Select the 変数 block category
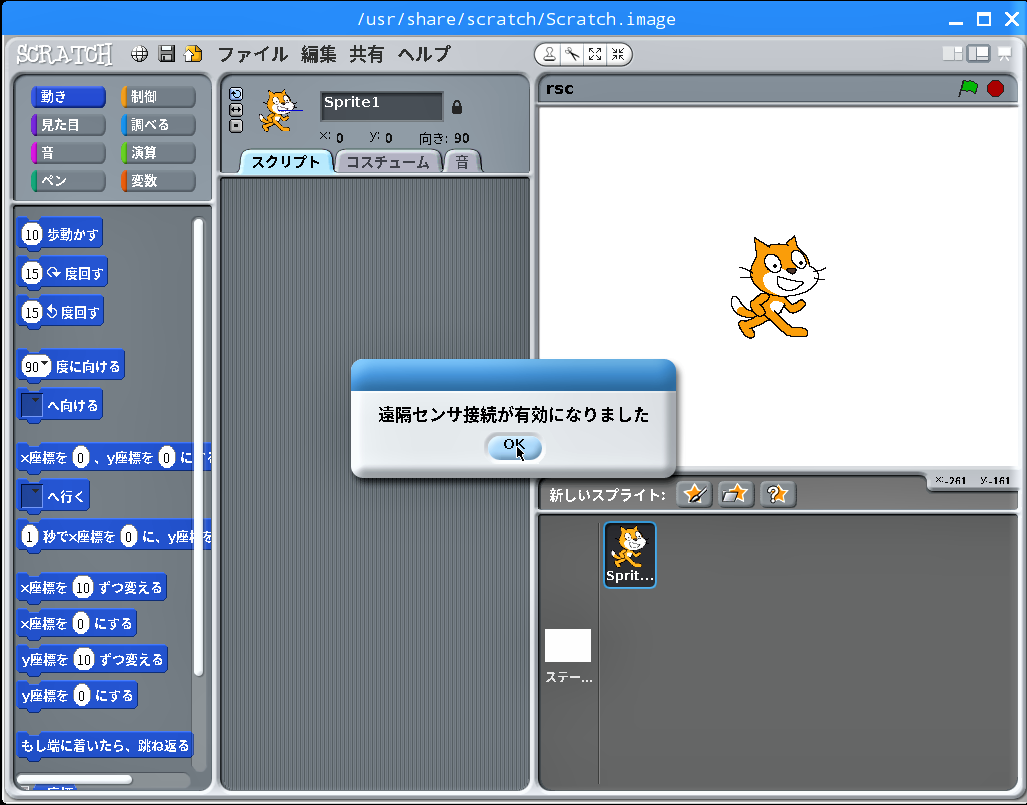 [159, 181]
